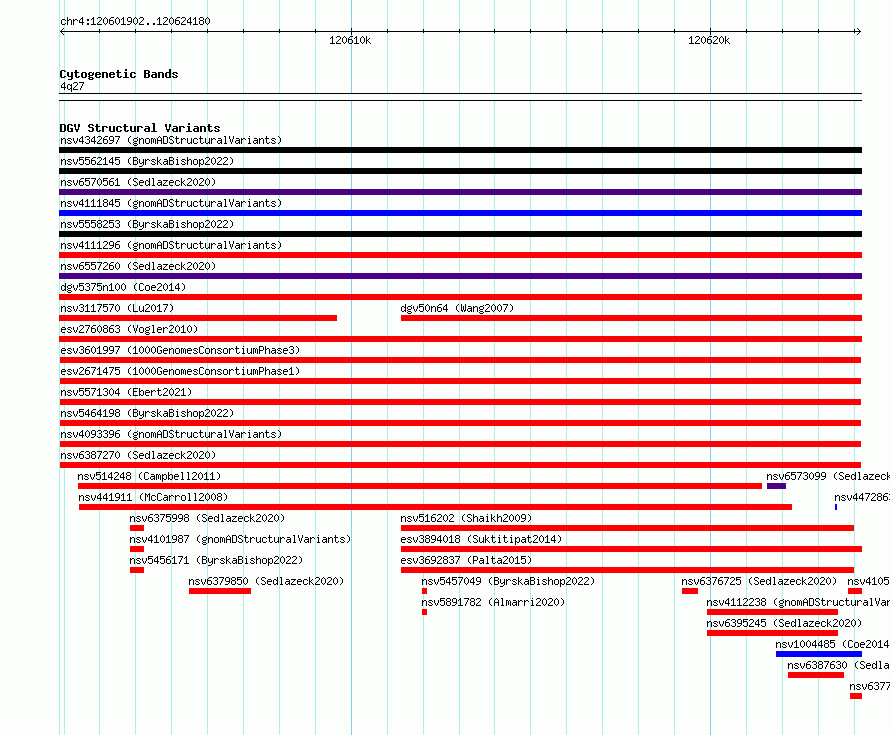Open nsv5571304 Ebert2021 variant
Image resolution: width=890 pixels, height=735 pixels.
126,392
